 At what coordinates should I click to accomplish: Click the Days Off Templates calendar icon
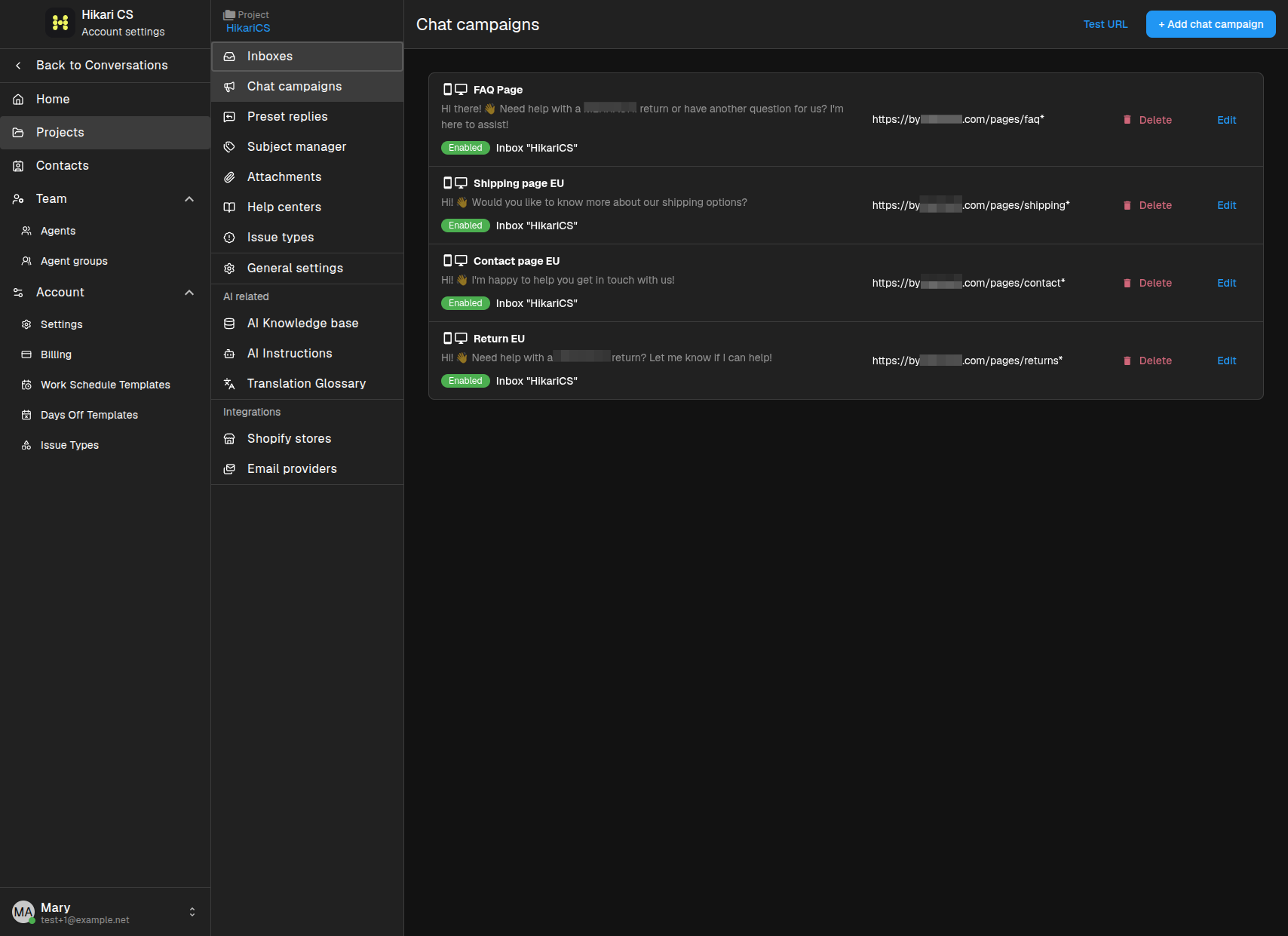coord(26,415)
